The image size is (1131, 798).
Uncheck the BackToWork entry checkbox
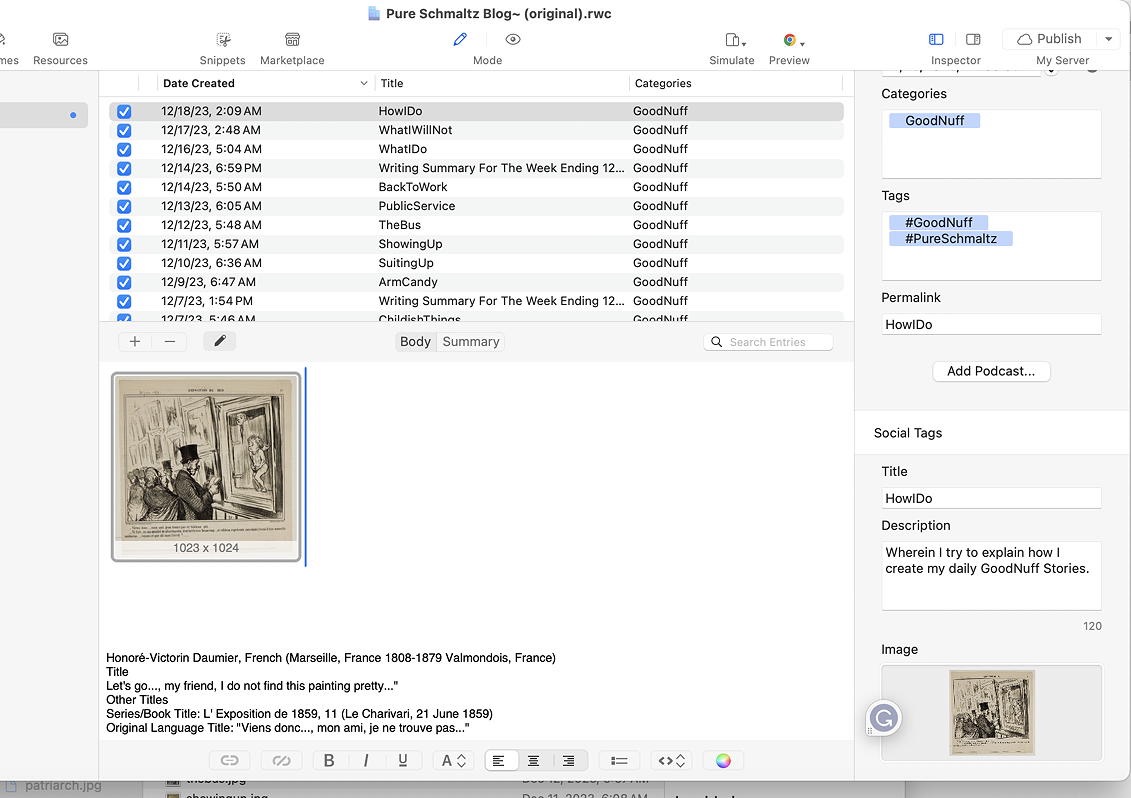click(x=124, y=188)
